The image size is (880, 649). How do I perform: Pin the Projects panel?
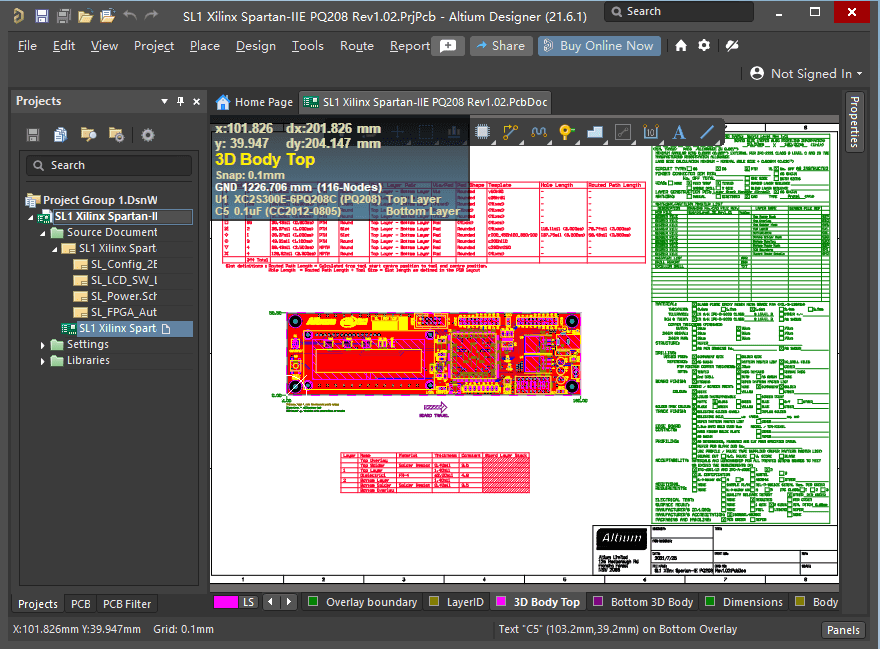[x=180, y=101]
